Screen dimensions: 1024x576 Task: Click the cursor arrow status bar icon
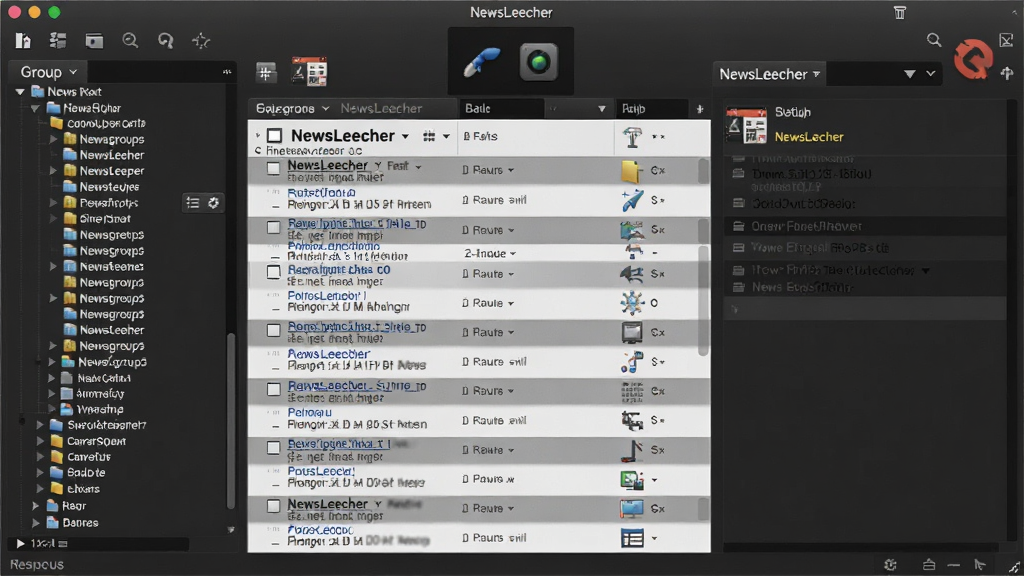[x=980, y=565]
